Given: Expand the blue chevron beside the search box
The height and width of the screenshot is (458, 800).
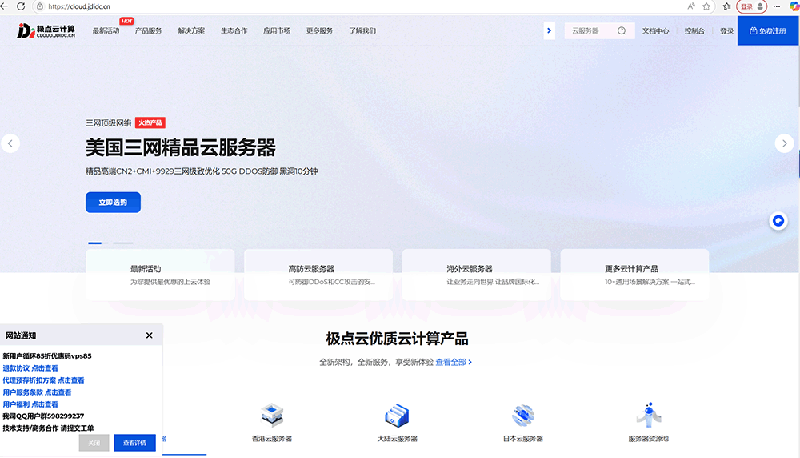Looking at the screenshot, I should pos(549,31).
